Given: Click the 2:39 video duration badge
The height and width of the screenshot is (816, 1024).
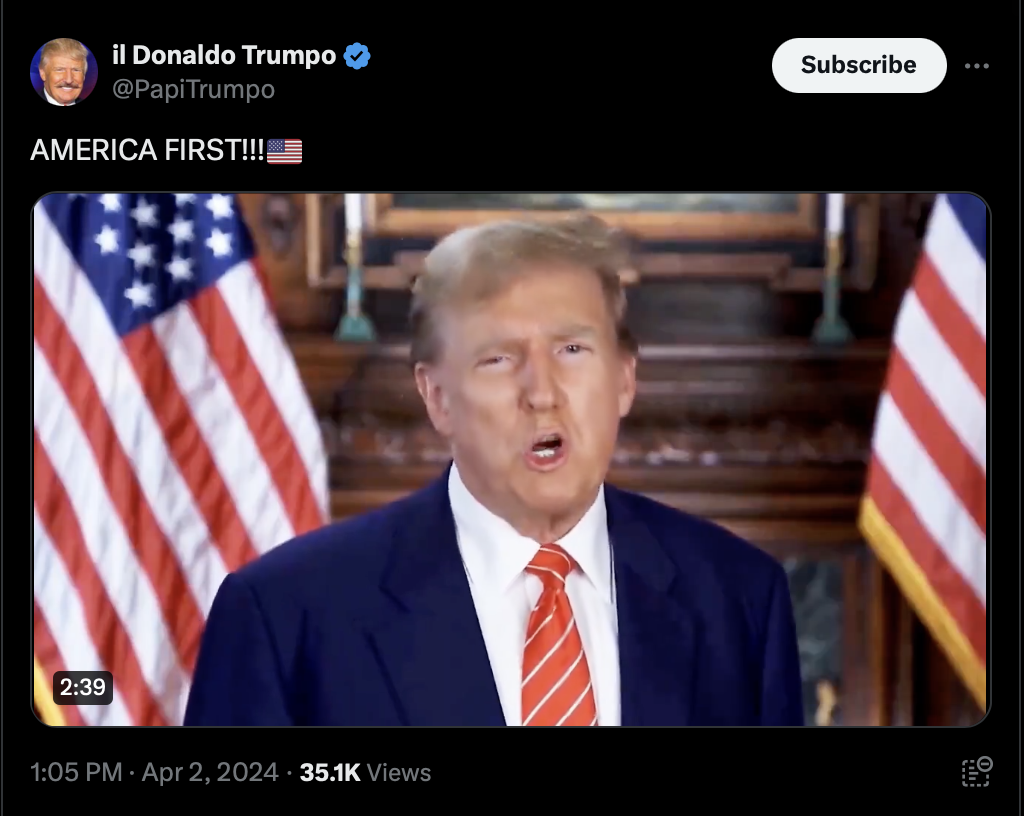Looking at the screenshot, I should pyautogui.click(x=83, y=687).
